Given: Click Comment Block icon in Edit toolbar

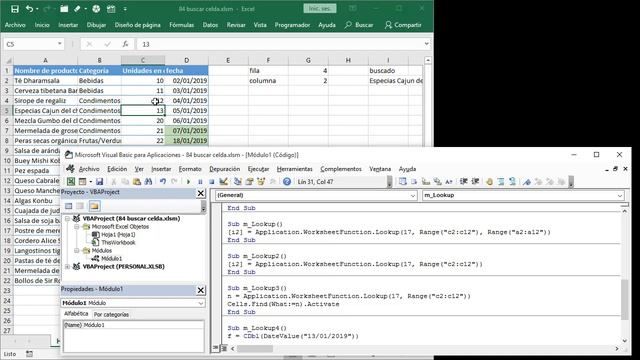Looking at the screenshot, I should point(501,182).
